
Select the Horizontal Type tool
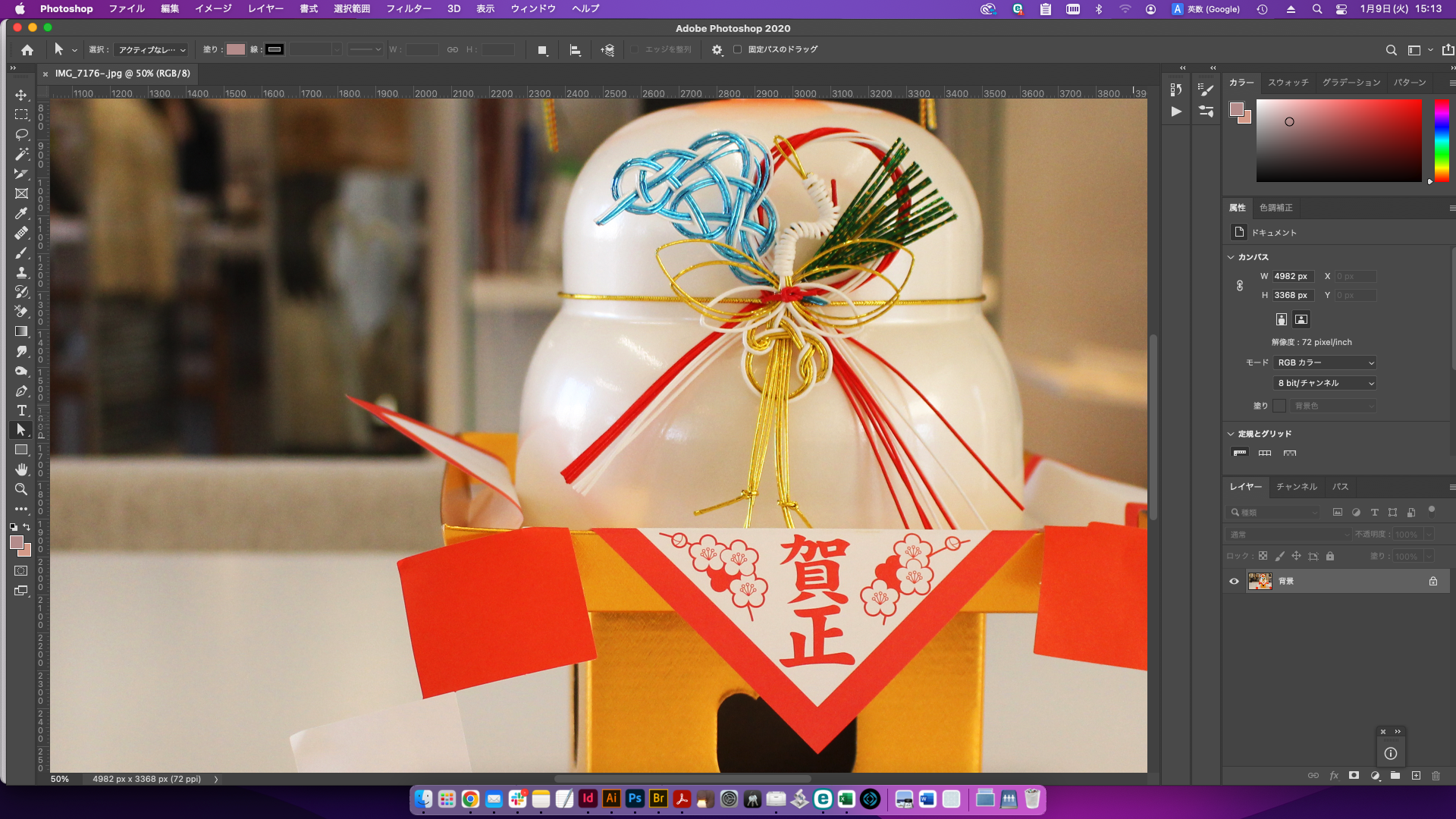(x=21, y=410)
